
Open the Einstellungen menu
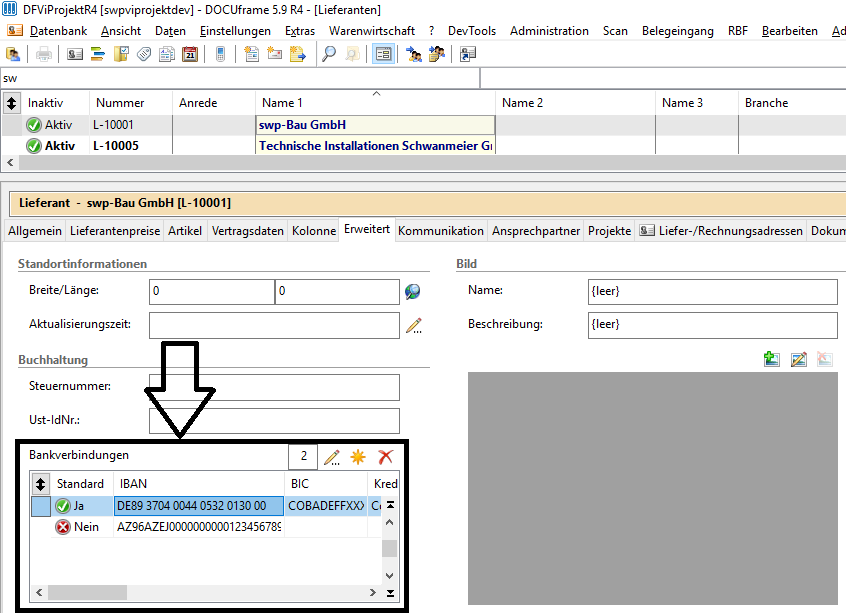(235, 31)
